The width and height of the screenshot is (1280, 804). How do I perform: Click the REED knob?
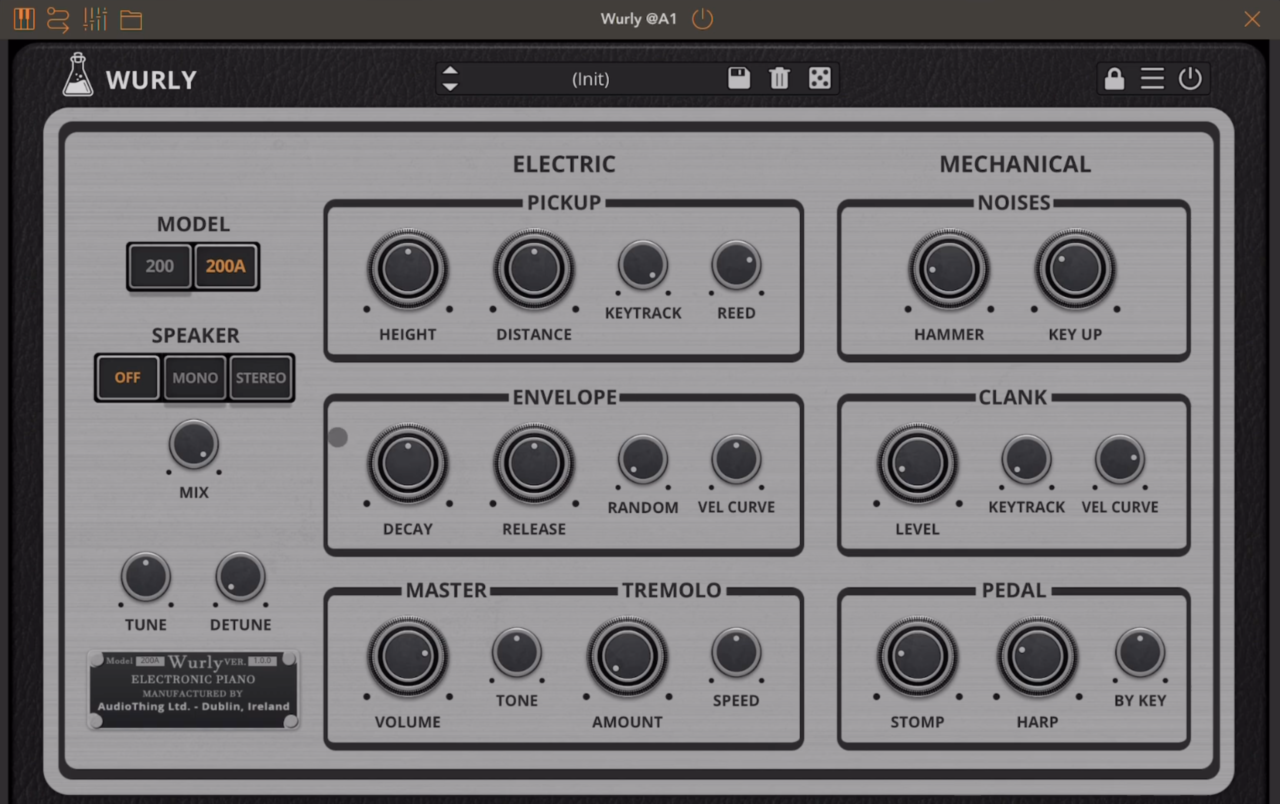click(x=736, y=265)
